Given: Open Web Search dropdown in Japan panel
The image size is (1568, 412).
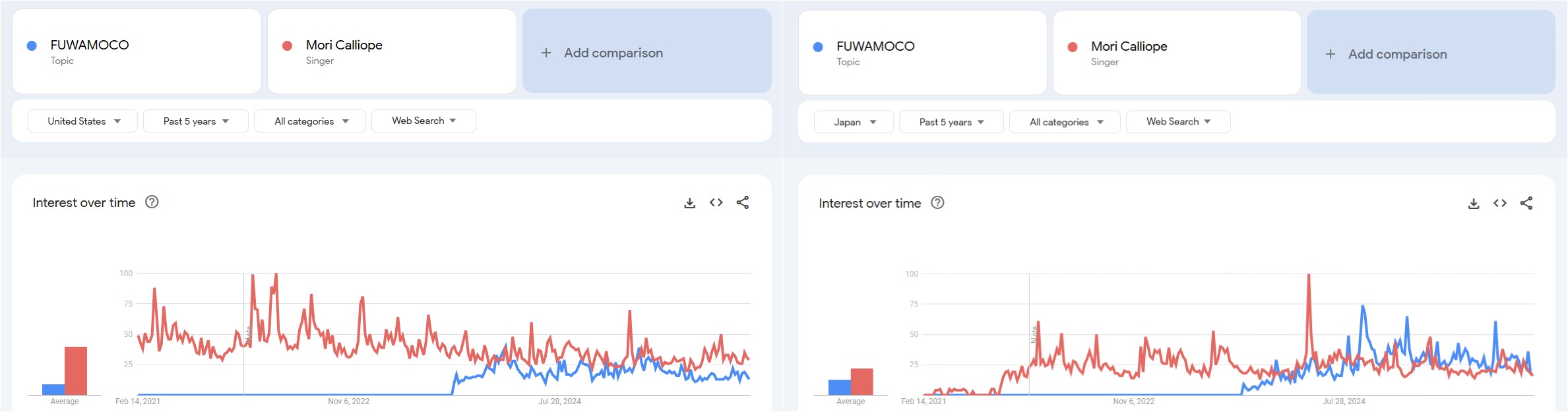Looking at the screenshot, I should tap(1178, 122).
